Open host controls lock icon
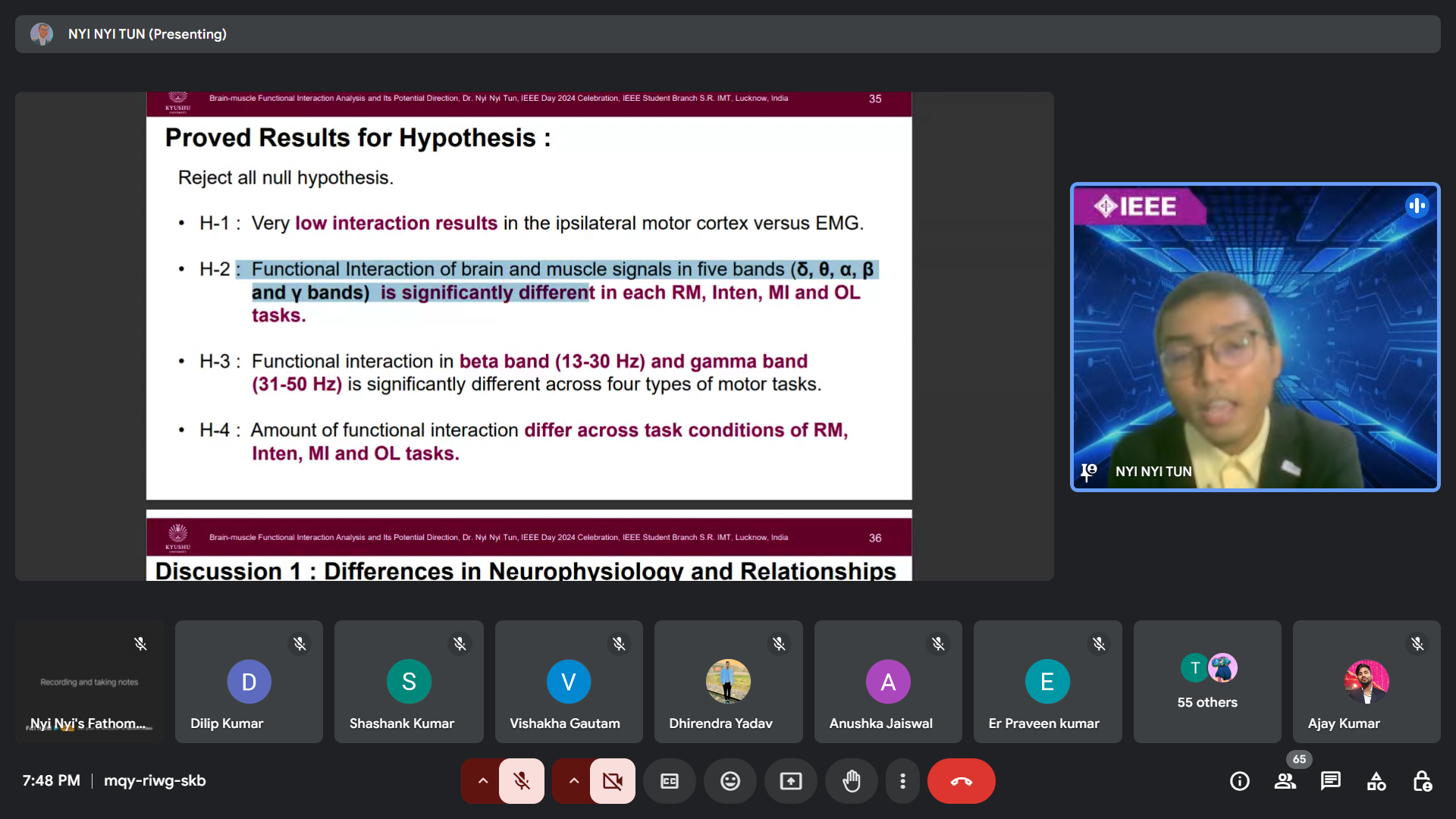Image resolution: width=1456 pixels, height=819 pixels. (1422, 781)
